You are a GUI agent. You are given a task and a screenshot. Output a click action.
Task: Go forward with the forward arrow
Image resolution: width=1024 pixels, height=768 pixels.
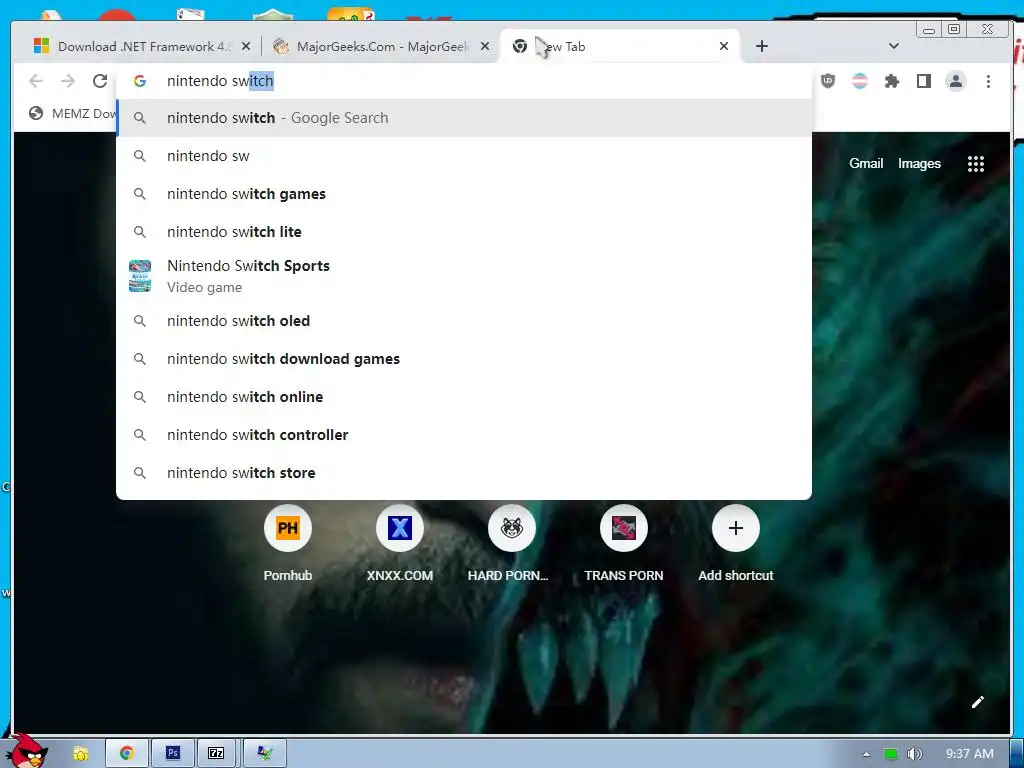(68, 81)
